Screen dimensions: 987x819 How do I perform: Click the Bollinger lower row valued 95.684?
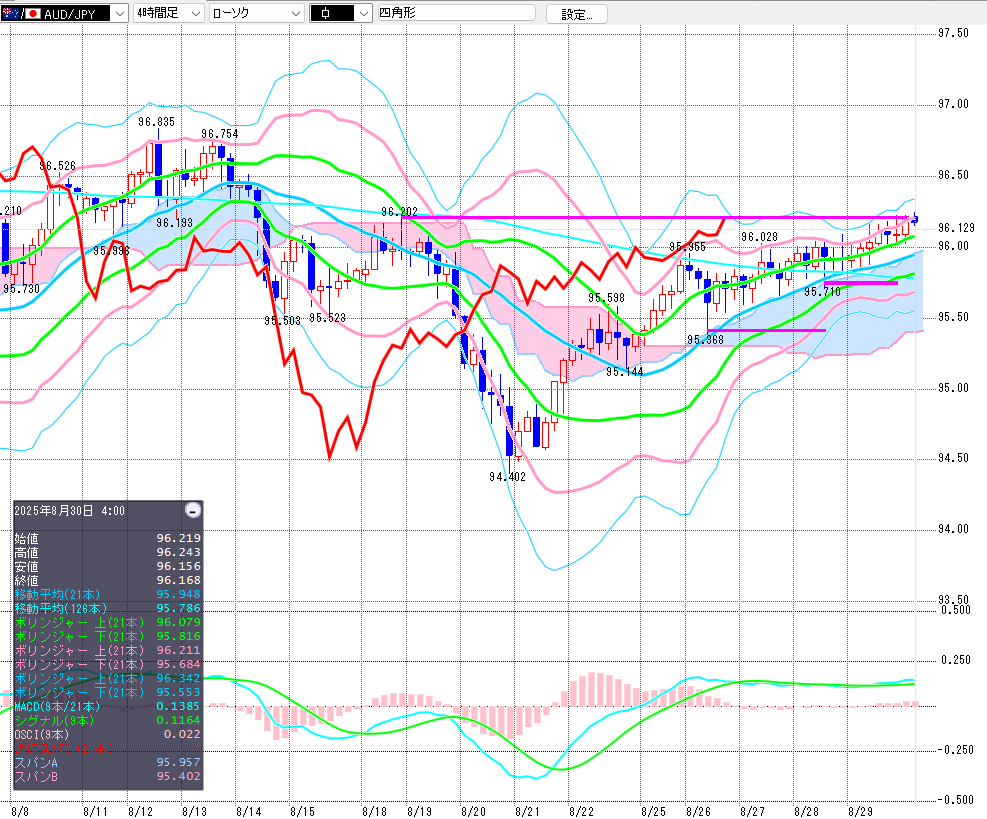click(x=108, y=664)
